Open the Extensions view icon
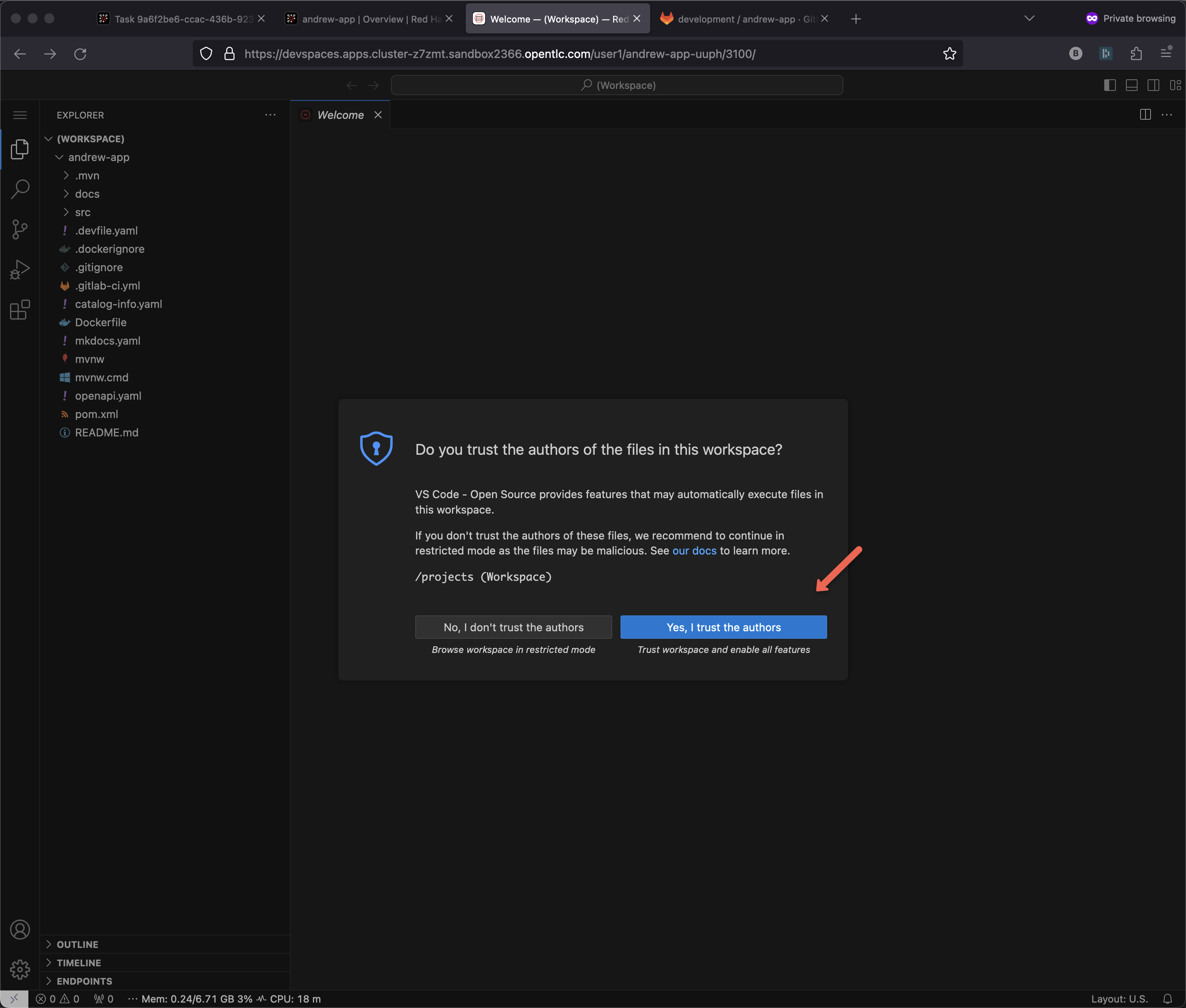Viewport: 1186px width, 1008px height. 20,310
